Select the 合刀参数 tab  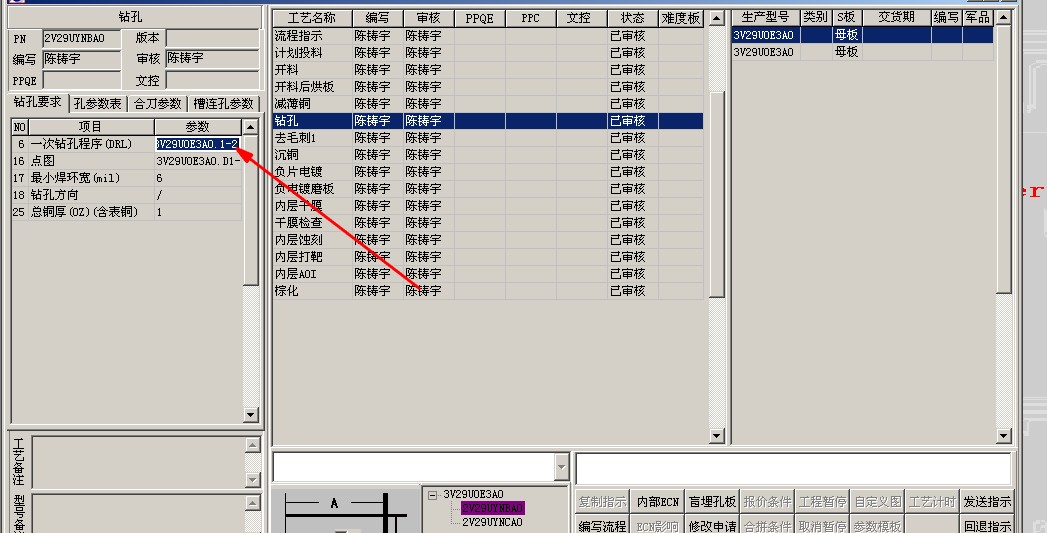(158, 104)
